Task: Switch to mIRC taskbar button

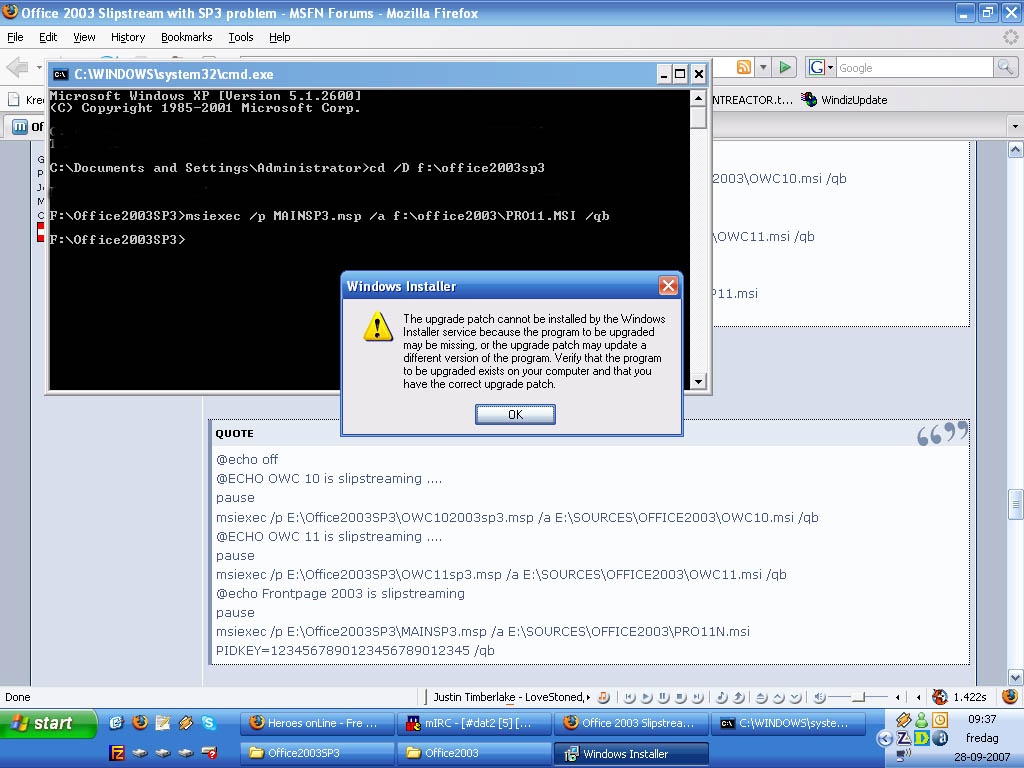Action: point(474,724)
